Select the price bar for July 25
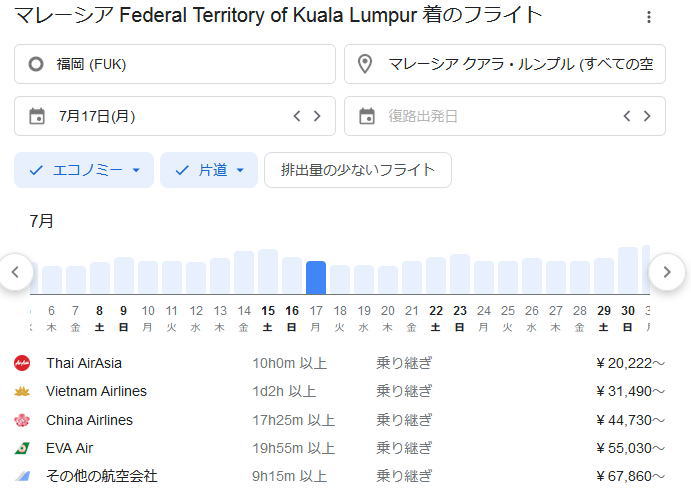 508,278
